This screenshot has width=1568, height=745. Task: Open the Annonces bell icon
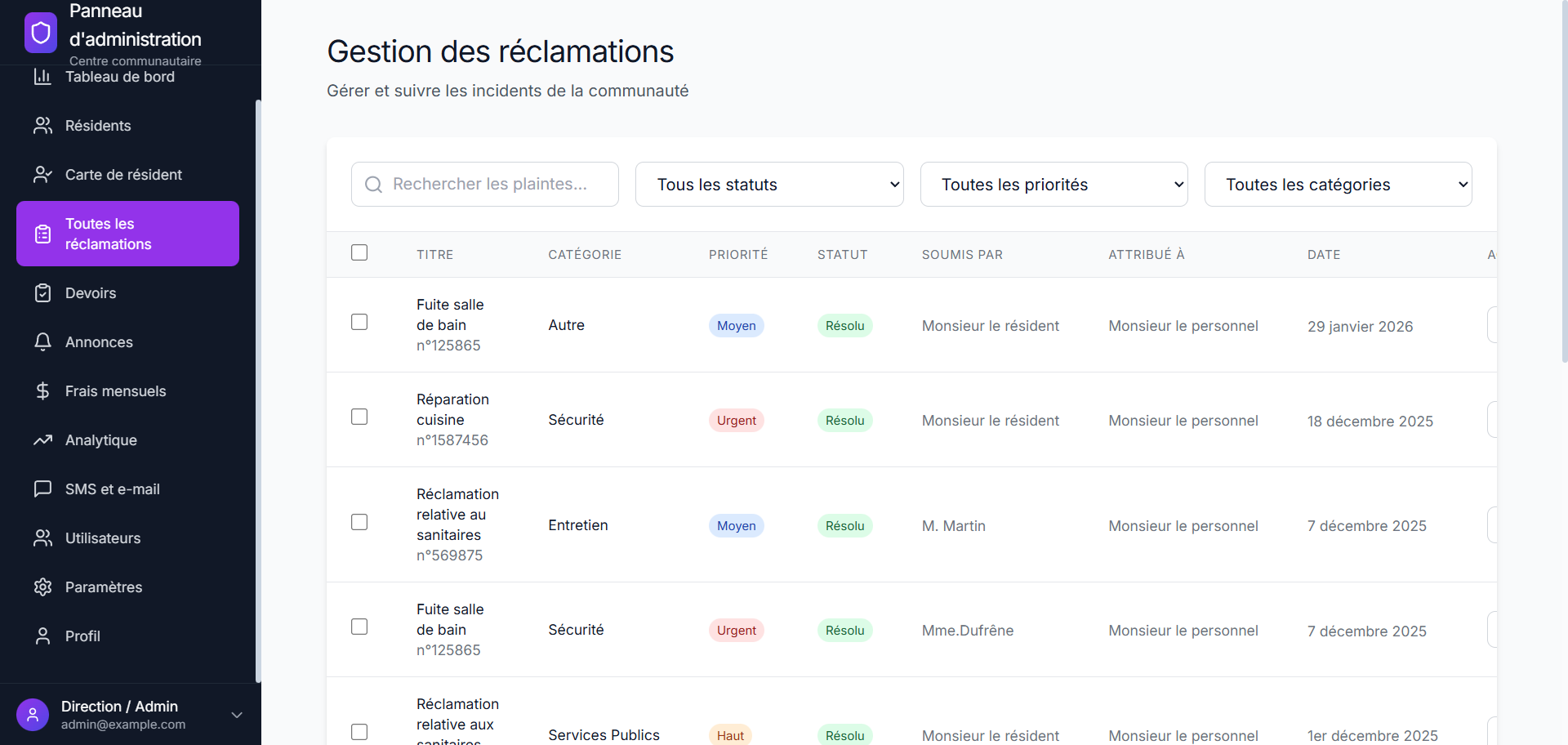click(43, 341)
